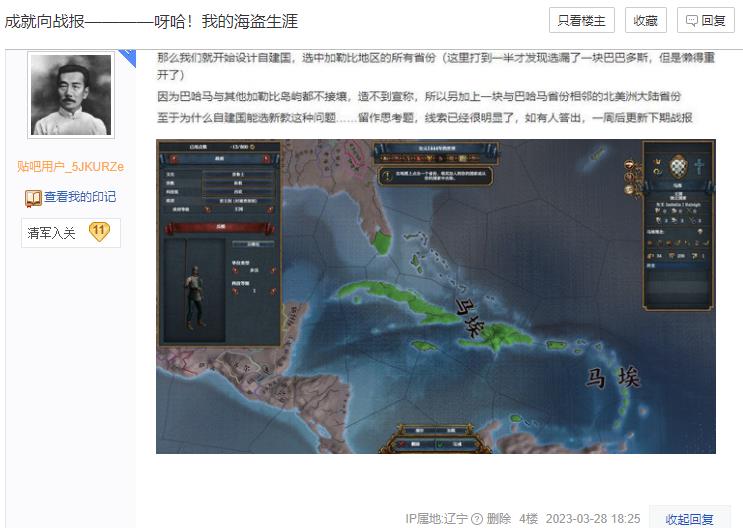The width and height of the screenshot is (743, 528).
Task: Click the blue corner ribbon on author panel
Action: (x=128, y=57)
